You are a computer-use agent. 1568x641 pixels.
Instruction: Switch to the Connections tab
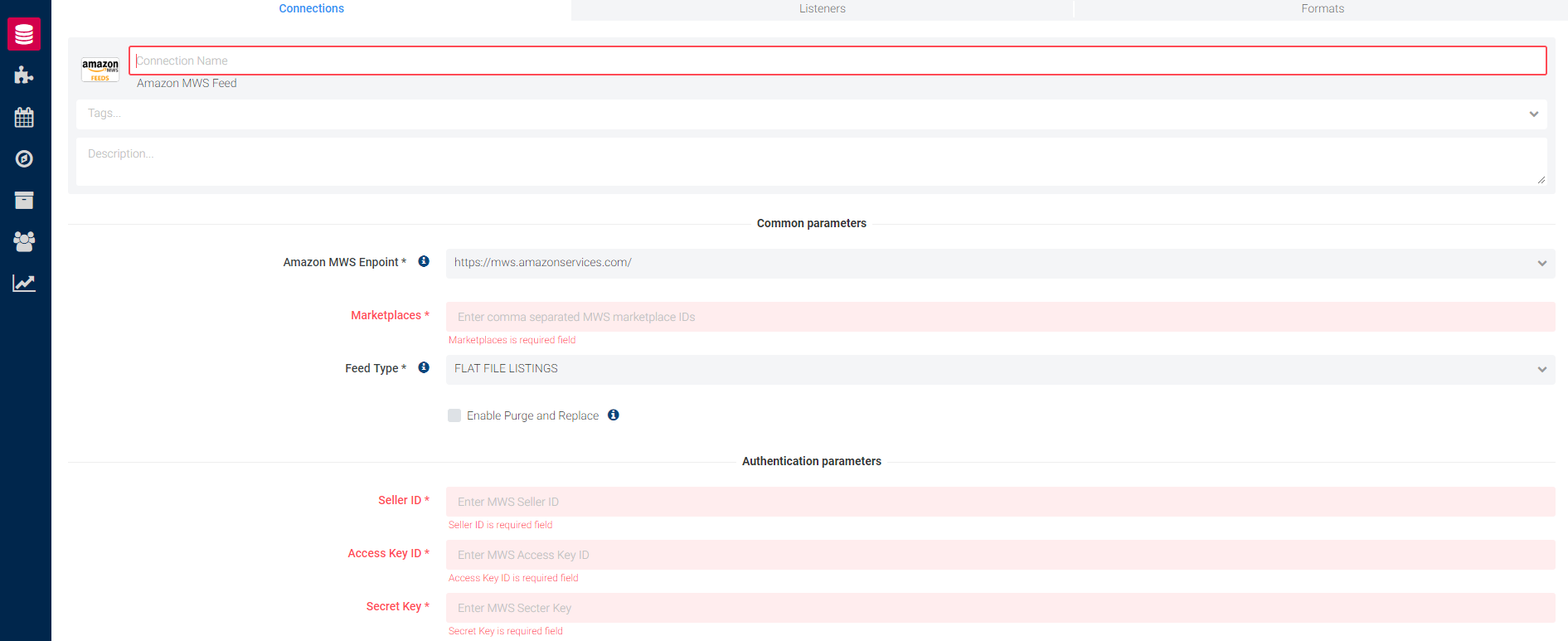(x=312, y=9)
